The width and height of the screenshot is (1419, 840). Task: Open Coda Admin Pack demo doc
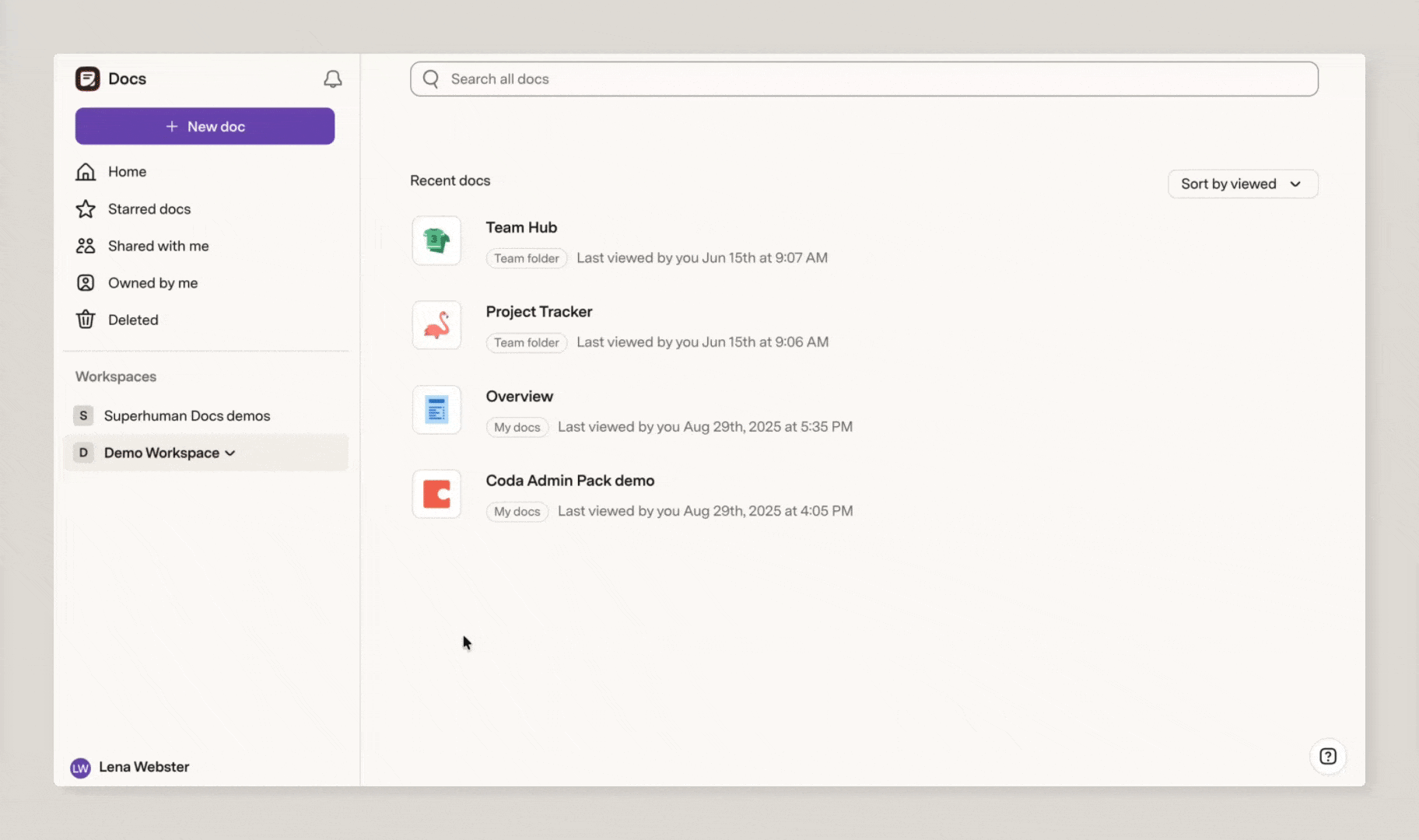[570, 481]
